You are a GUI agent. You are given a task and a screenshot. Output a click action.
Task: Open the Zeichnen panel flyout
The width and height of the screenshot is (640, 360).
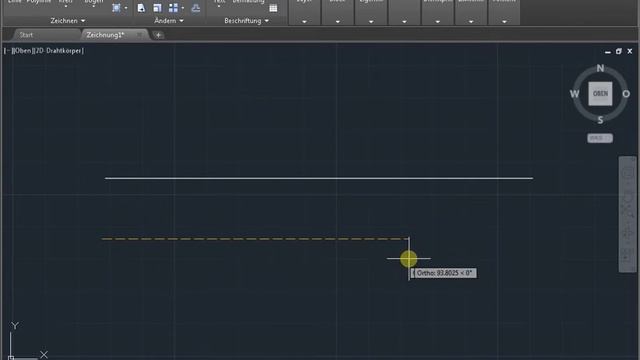[x=68, y=20]
